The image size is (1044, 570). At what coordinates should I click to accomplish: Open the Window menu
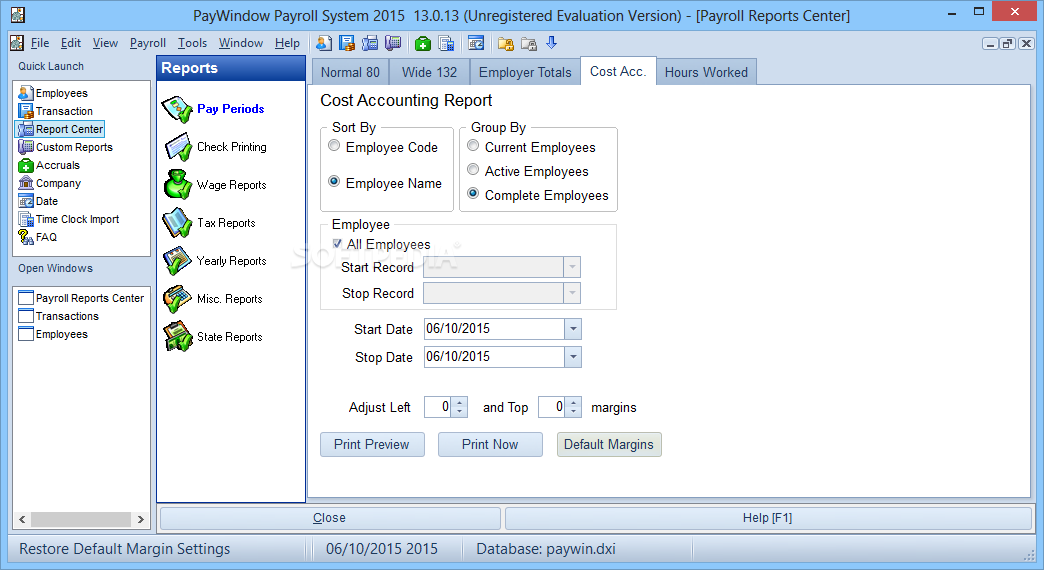tap(241, 43)
